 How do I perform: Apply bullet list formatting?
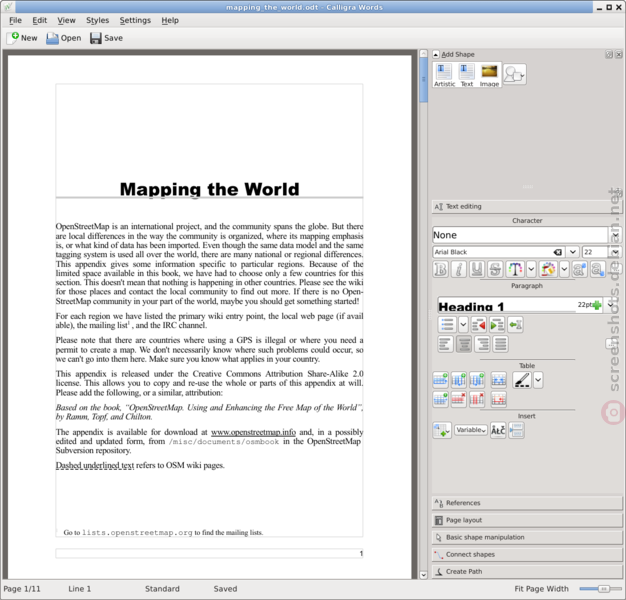[447, 325]
